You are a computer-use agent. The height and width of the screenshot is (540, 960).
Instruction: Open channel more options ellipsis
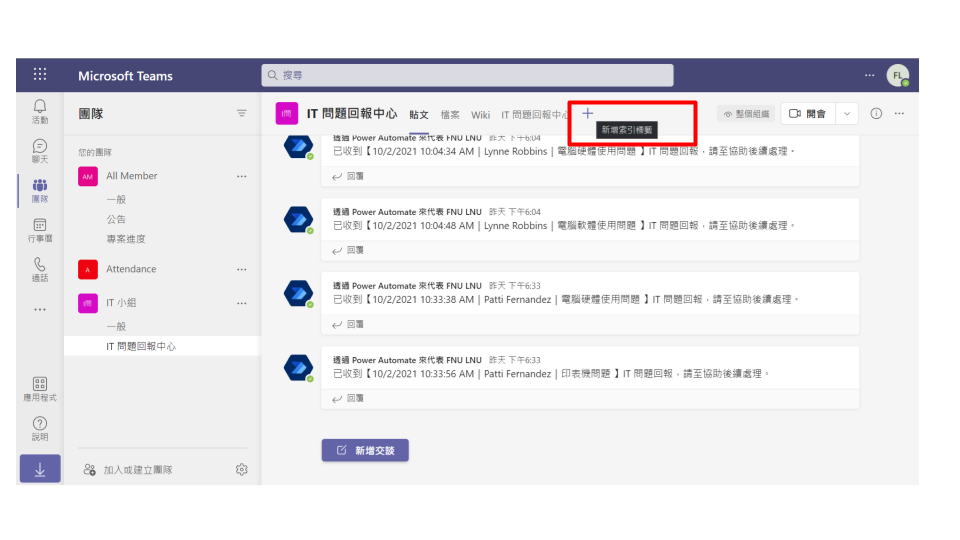click(x=899, y=113)
